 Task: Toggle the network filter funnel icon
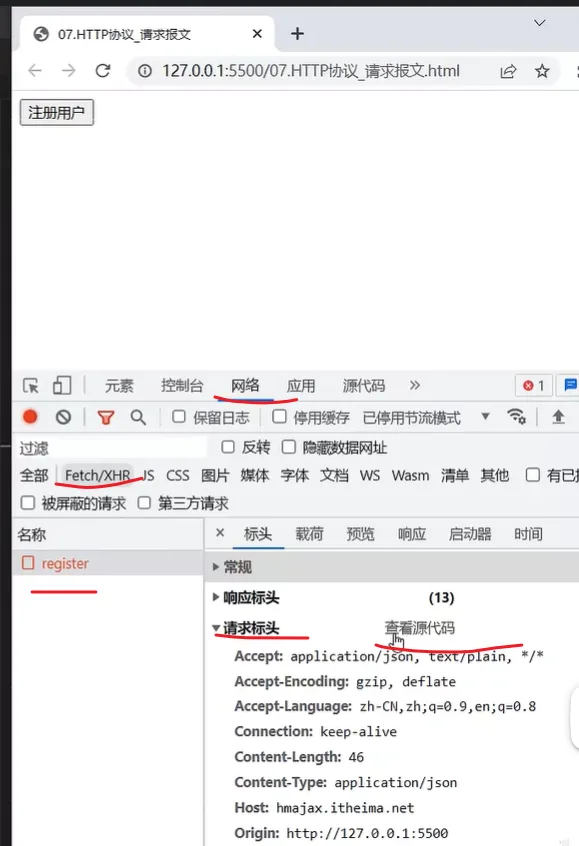point(106,417)
